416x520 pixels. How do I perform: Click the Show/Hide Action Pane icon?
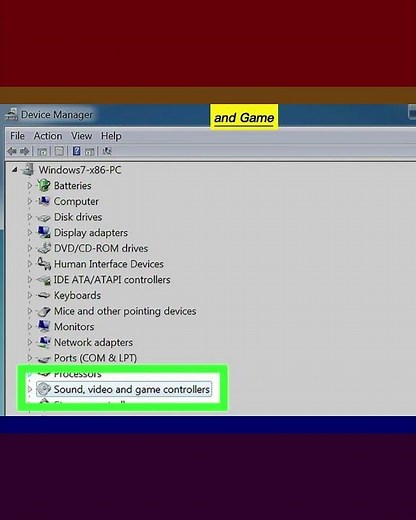(x=89, y=152)
